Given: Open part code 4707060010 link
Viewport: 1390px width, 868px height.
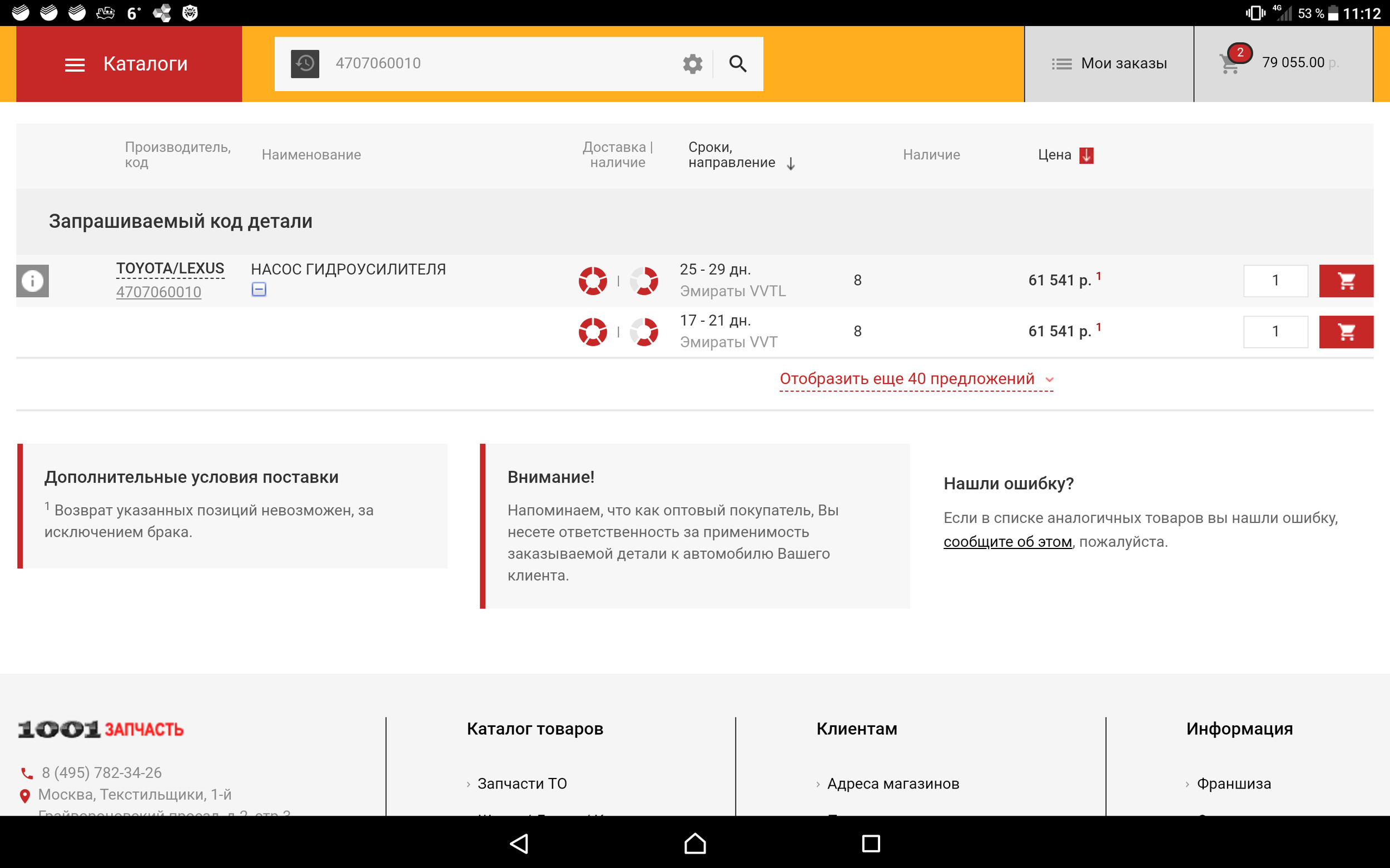Looking at the screenshot, I should 158,292.
